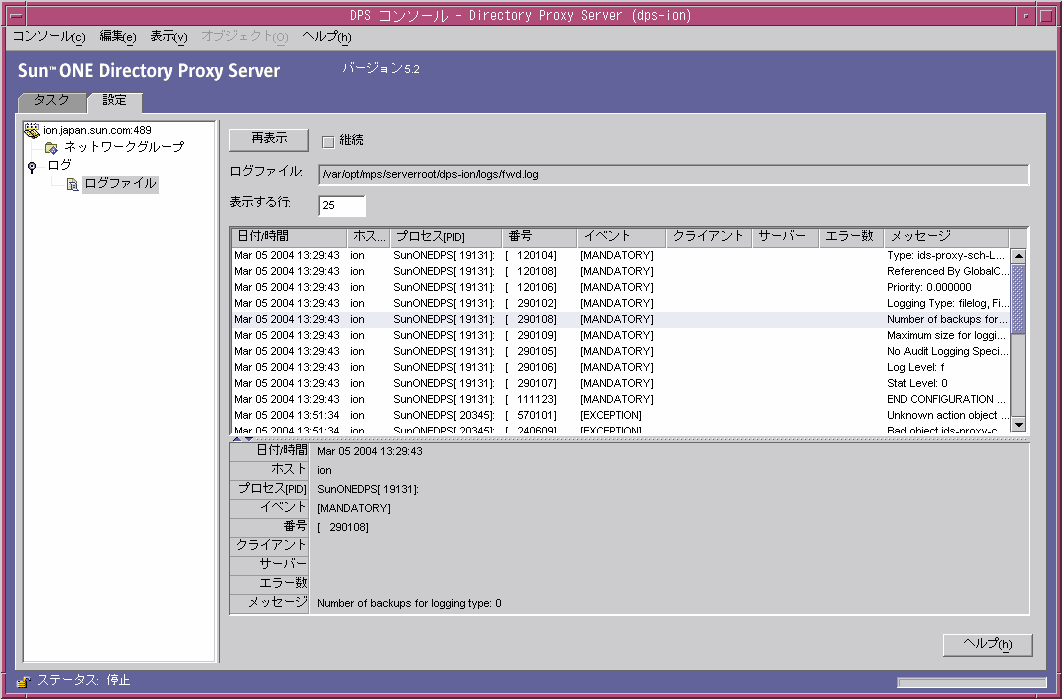The width and height of the screenshot is (1062, 699).
Task: Click the ログファイル document icon in tree
Action: (x=72, y=184)
